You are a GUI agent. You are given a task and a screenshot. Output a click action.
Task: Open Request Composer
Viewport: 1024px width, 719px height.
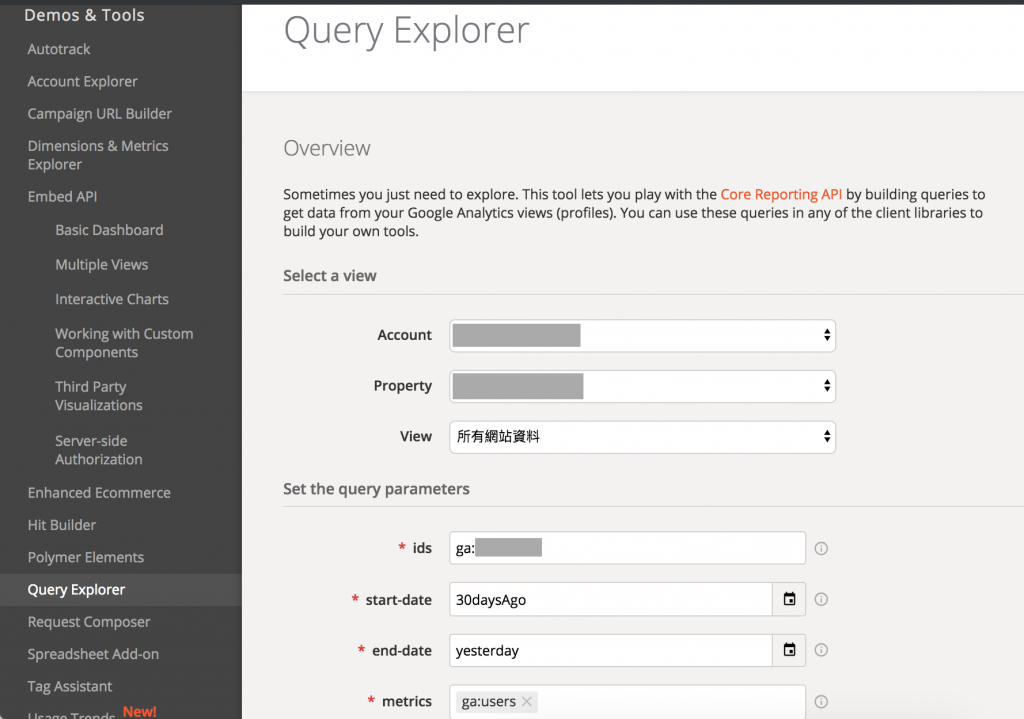point(89,622)
